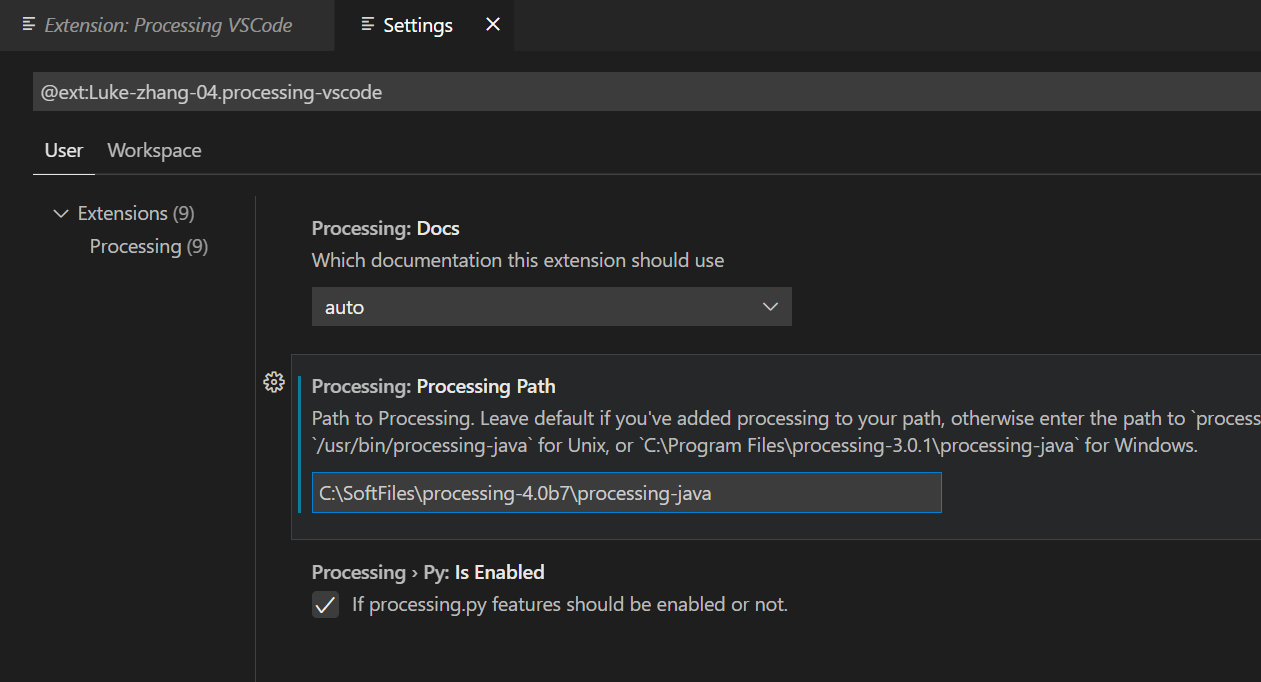The width and height of the screenshot is (1261, 682).
Task: Click the Processing Path text input
Action: click(626, 492)
